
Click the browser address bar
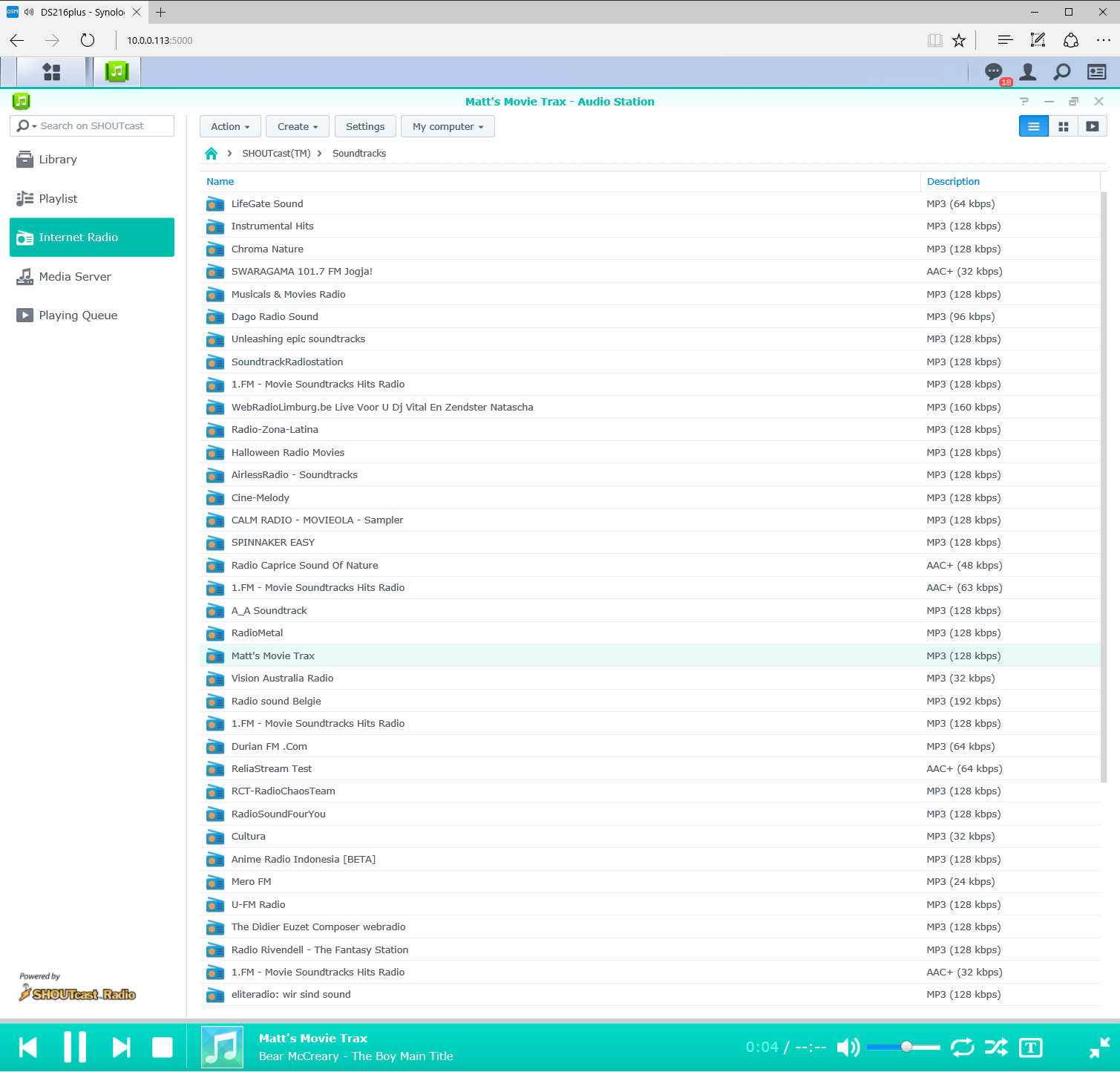pos(520,40)
